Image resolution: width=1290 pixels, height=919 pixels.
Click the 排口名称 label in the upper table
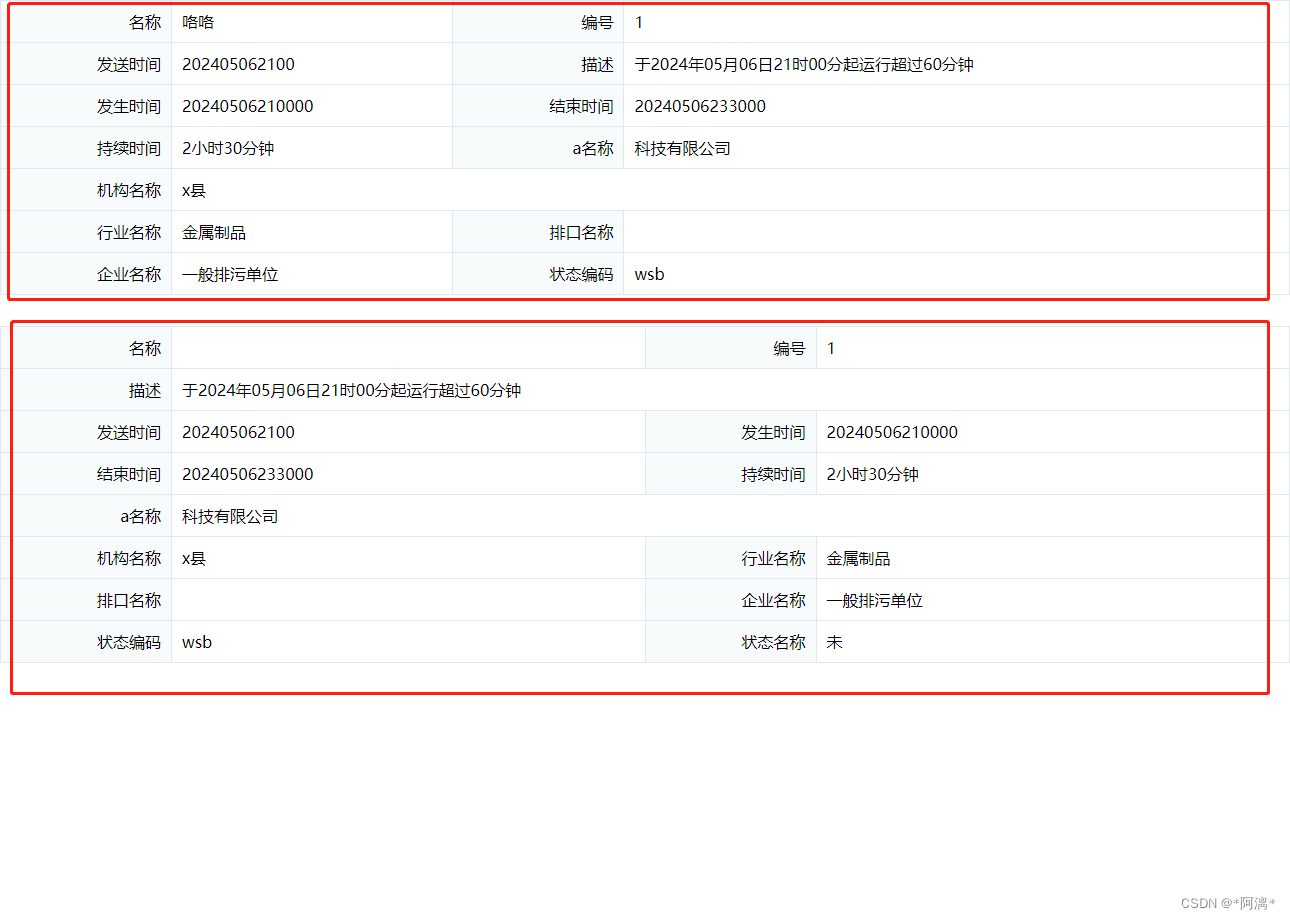point(581,232)
